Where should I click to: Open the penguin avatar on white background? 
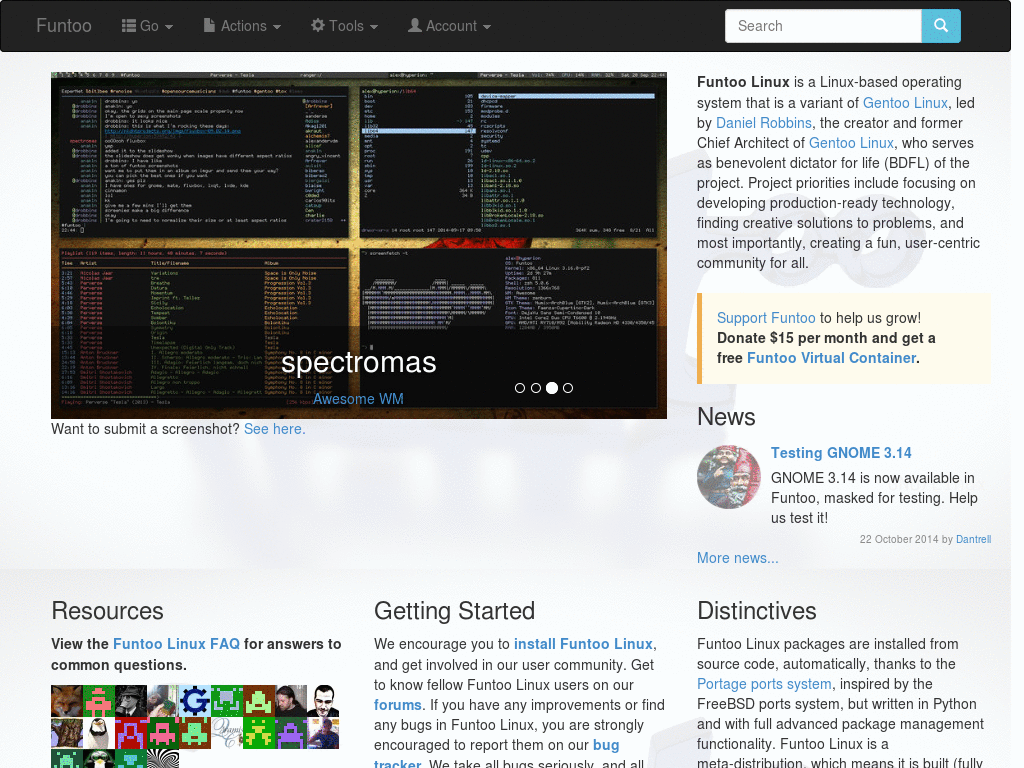[99, 732]
